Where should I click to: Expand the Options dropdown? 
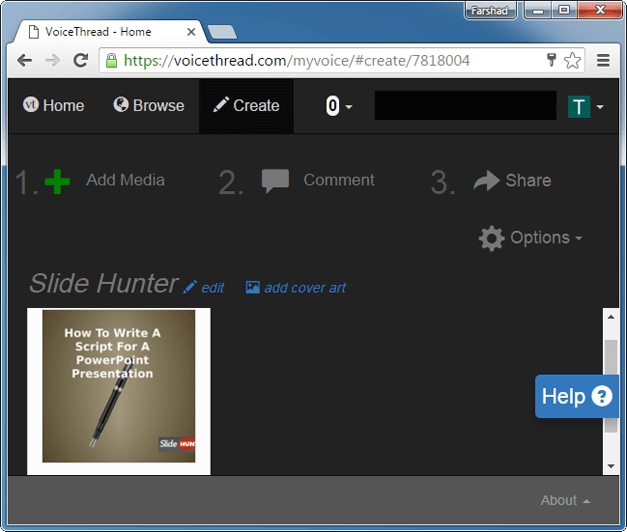(546, 238)
